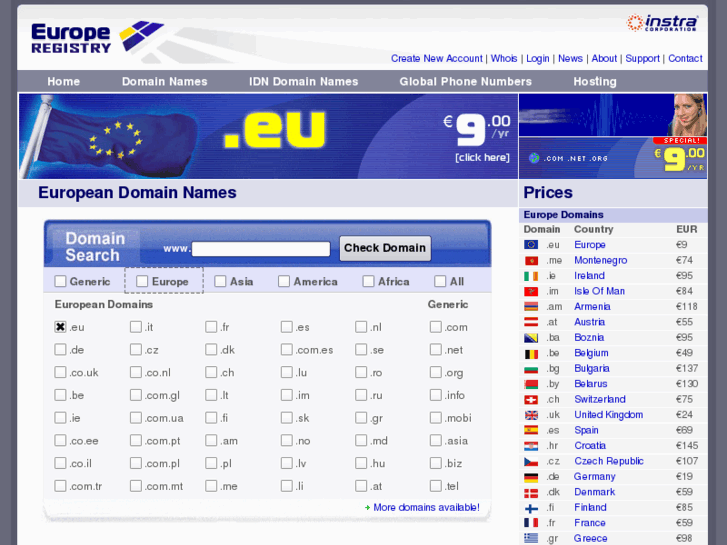Open the Global Phone Numbers menu

466,82
